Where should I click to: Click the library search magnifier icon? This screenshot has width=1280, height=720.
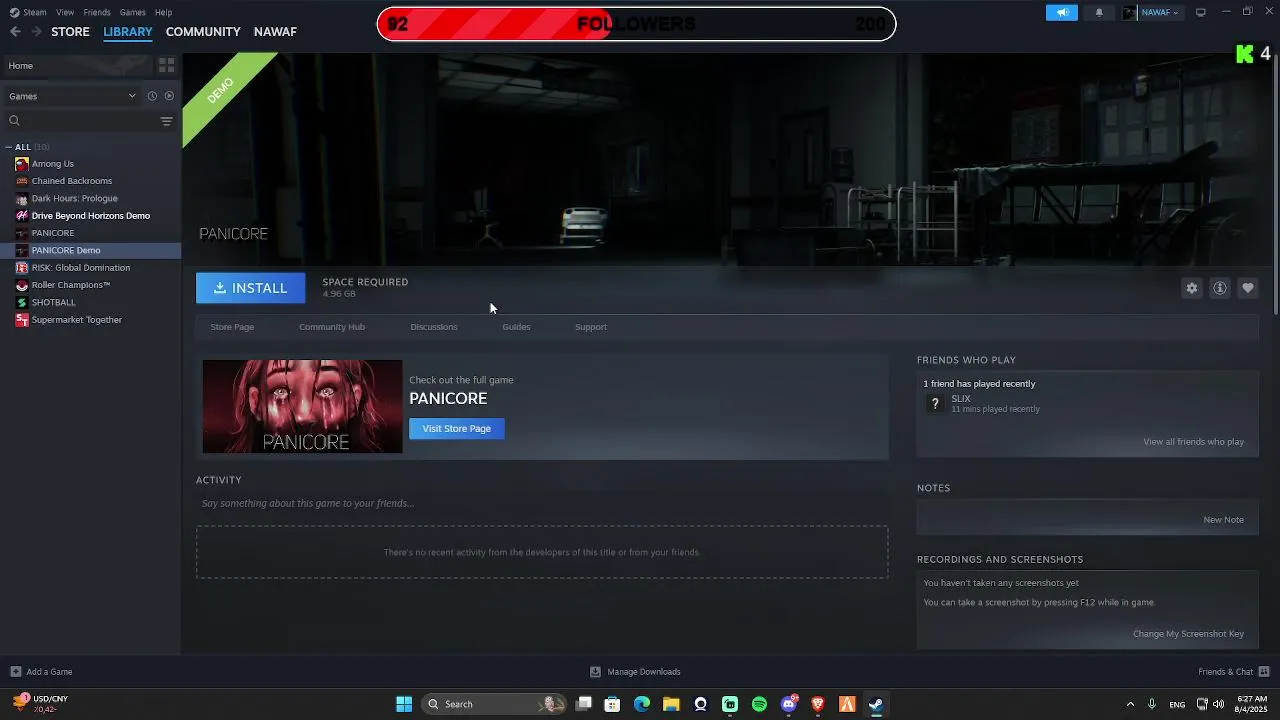pyautogui.click(x=14, y=121)
